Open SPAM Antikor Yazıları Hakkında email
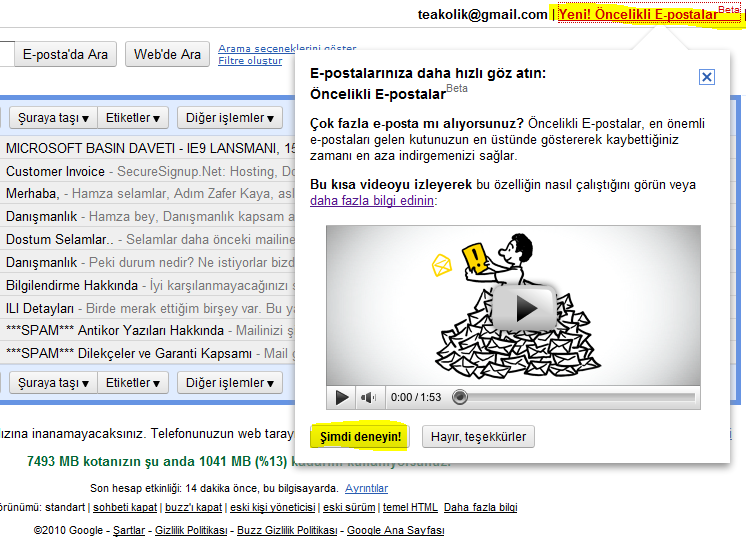 (x=147, y=330)
